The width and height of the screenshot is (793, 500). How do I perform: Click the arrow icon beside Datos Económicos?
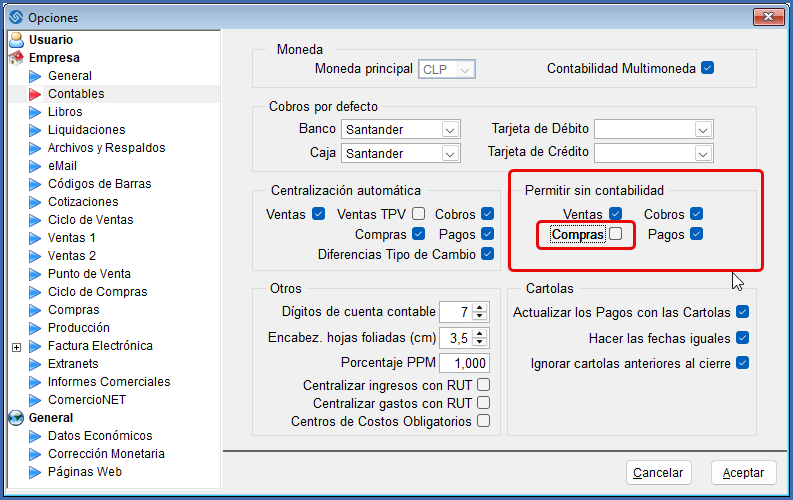point(35,436)
